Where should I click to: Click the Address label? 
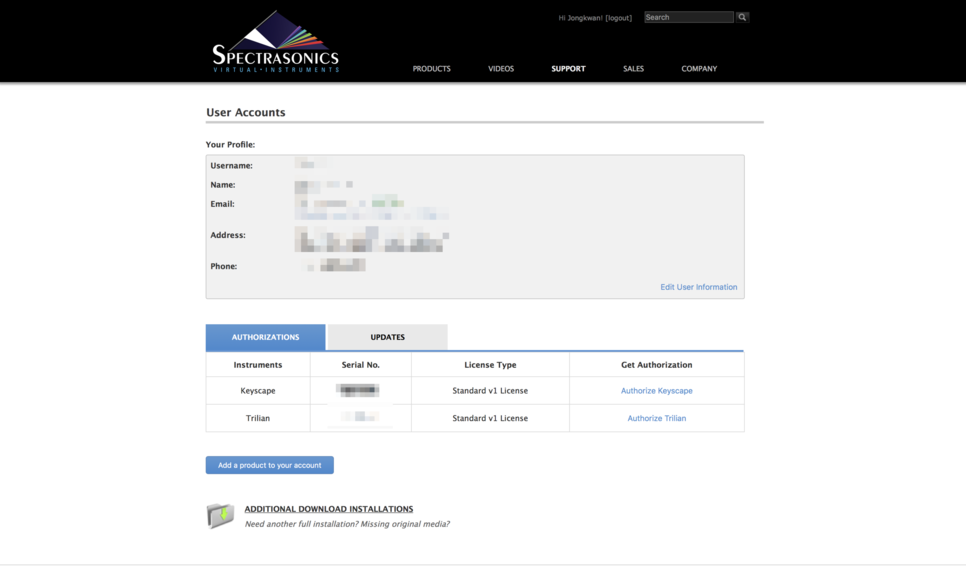[x=228, y=235]
